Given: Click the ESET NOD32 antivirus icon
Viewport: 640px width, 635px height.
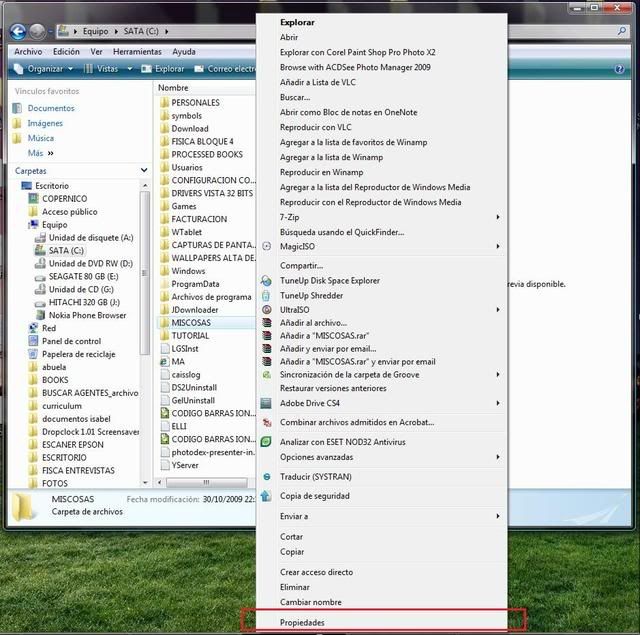Looking at the screenshot, I should click(x=266, y=442).
